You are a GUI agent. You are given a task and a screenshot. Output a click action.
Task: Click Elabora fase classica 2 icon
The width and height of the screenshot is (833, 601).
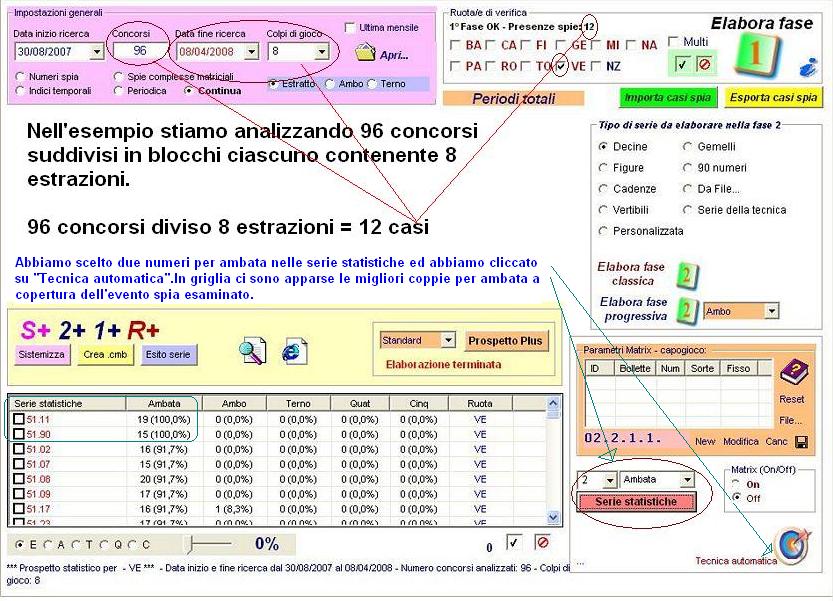pyautogui.click(x=687, y=275)
